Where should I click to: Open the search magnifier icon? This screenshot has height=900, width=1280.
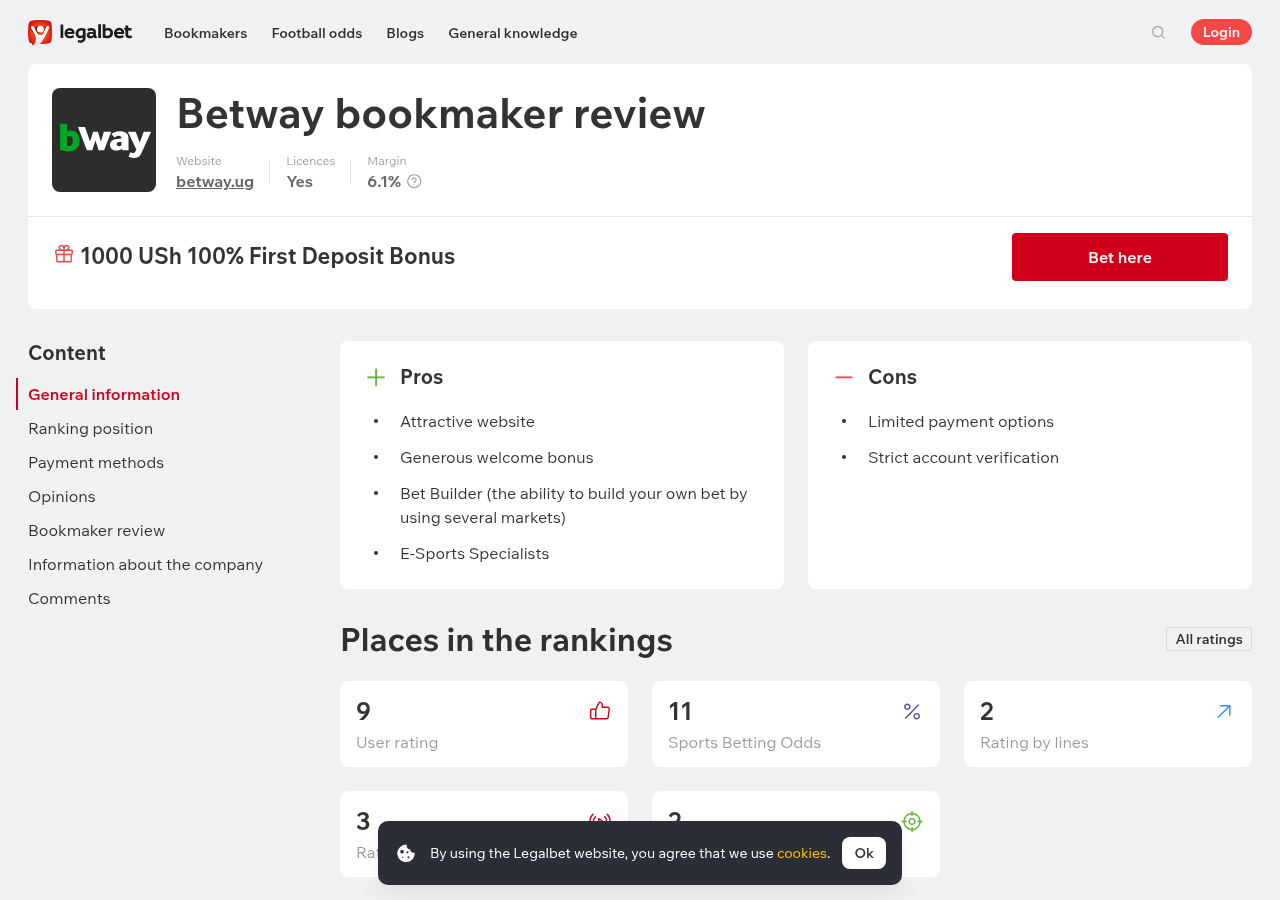pos(1158,32)
